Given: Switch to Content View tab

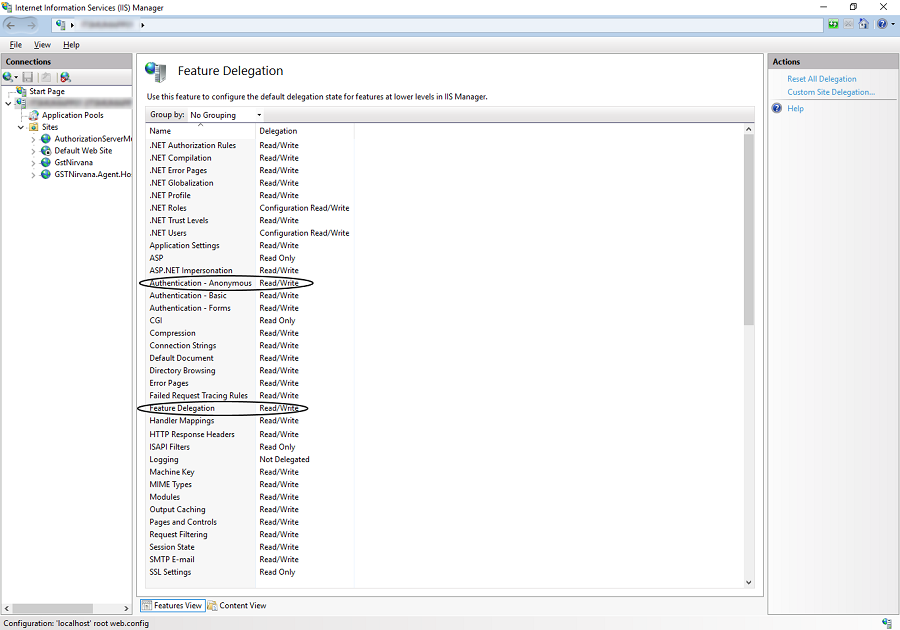Looking at the screenshot, I should 237,605.
